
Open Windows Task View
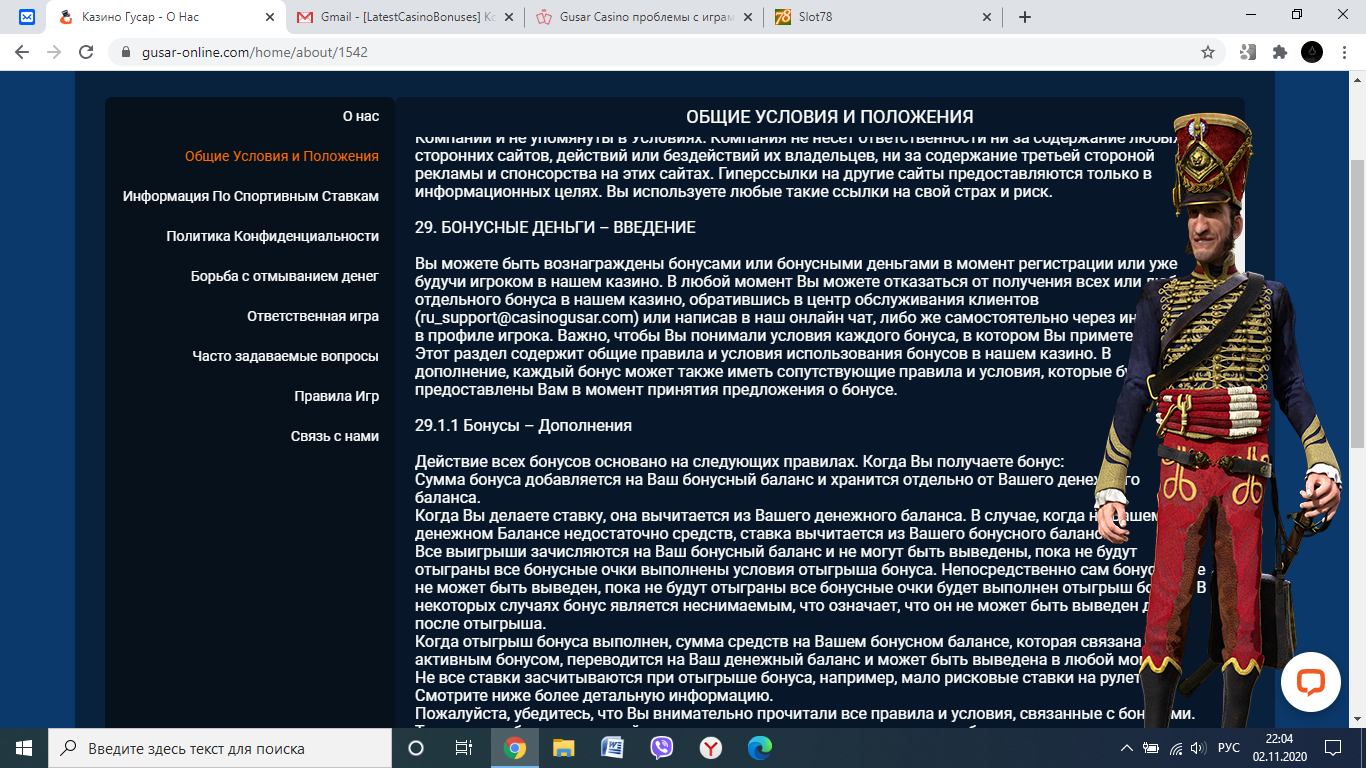464,748
